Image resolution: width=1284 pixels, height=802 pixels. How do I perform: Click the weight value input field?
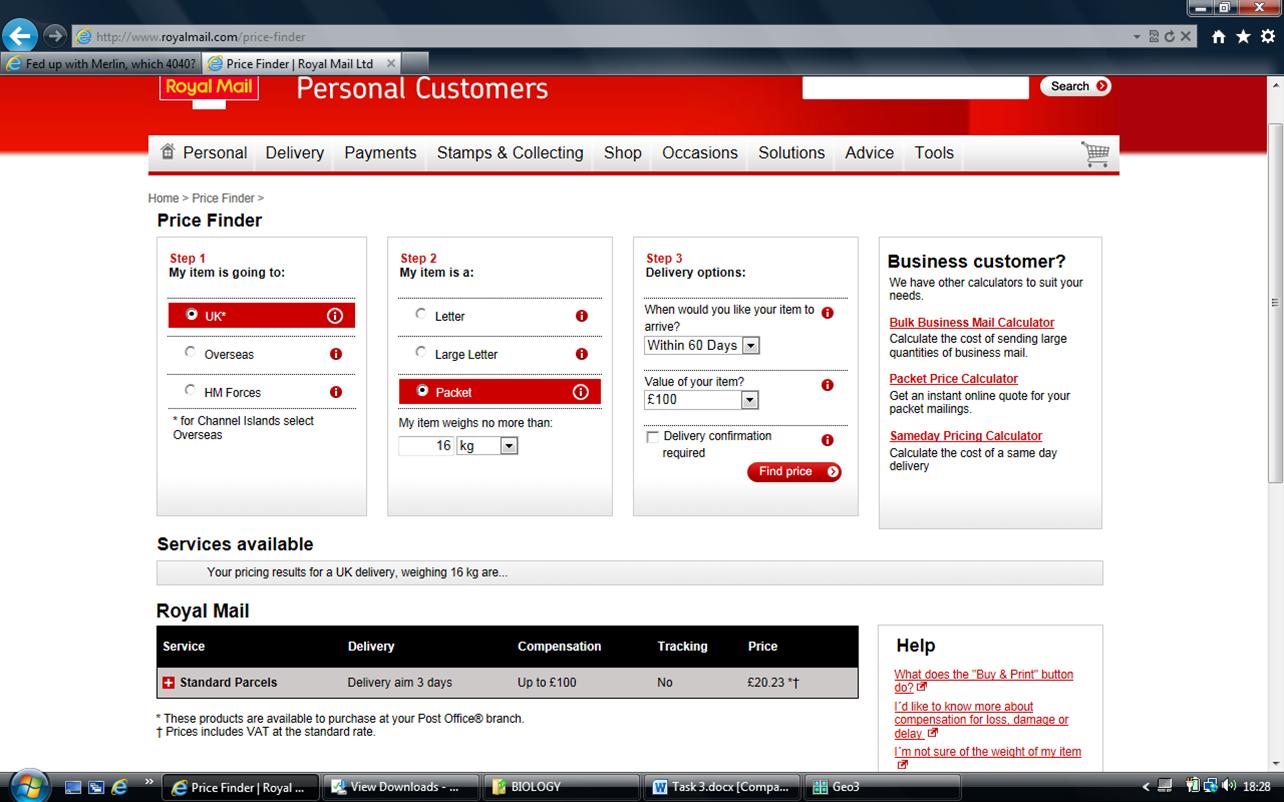(427, 446)
